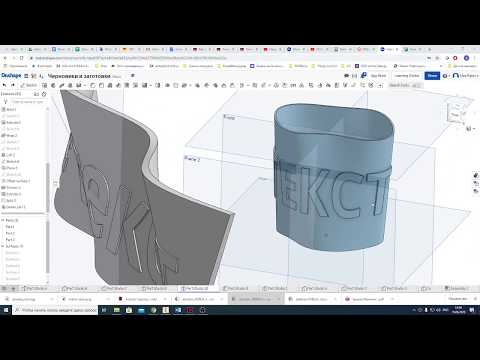
Task: Open Task View in the Windows taskbar
Action: (x=104, y=310)
